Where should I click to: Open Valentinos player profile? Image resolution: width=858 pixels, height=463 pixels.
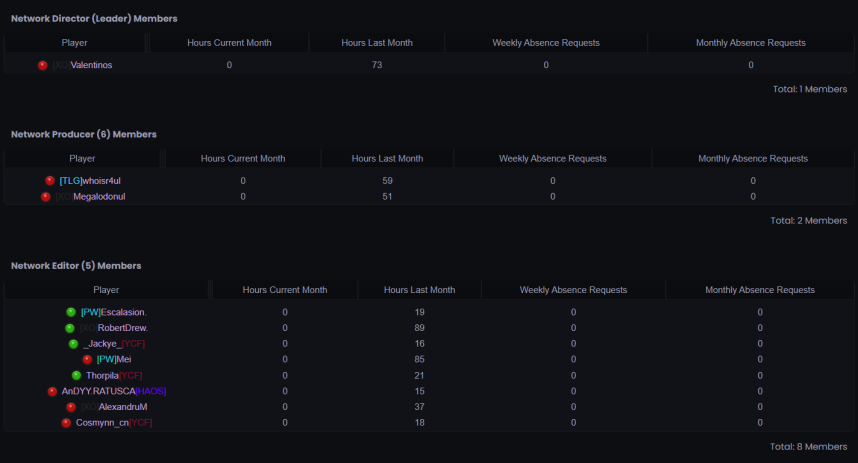tap(91, 65)
